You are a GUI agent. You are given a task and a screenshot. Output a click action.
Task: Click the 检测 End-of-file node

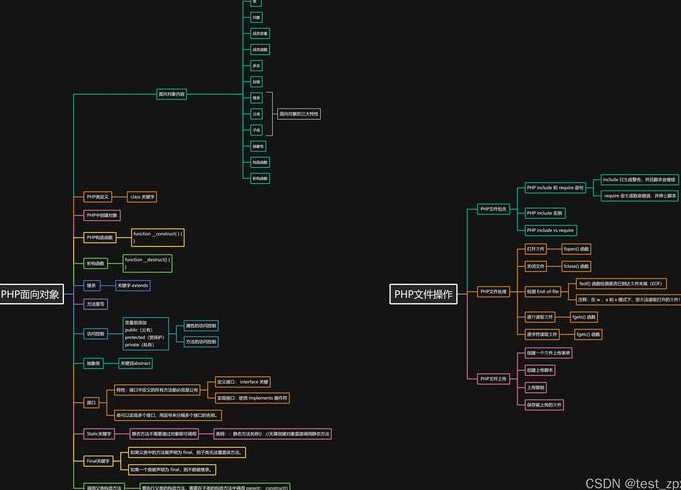click(x=543, y=291)
